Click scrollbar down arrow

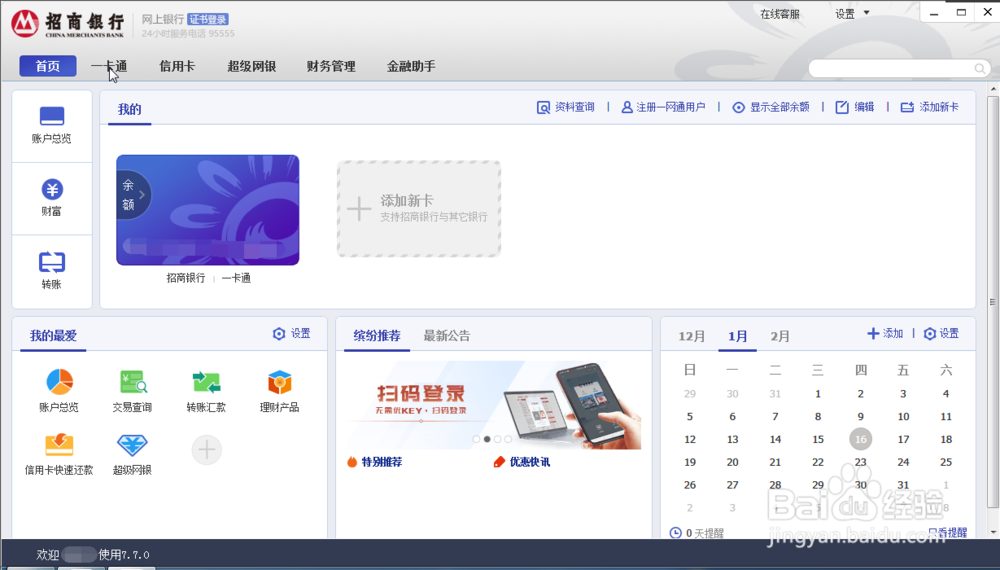tap(993, 532)
